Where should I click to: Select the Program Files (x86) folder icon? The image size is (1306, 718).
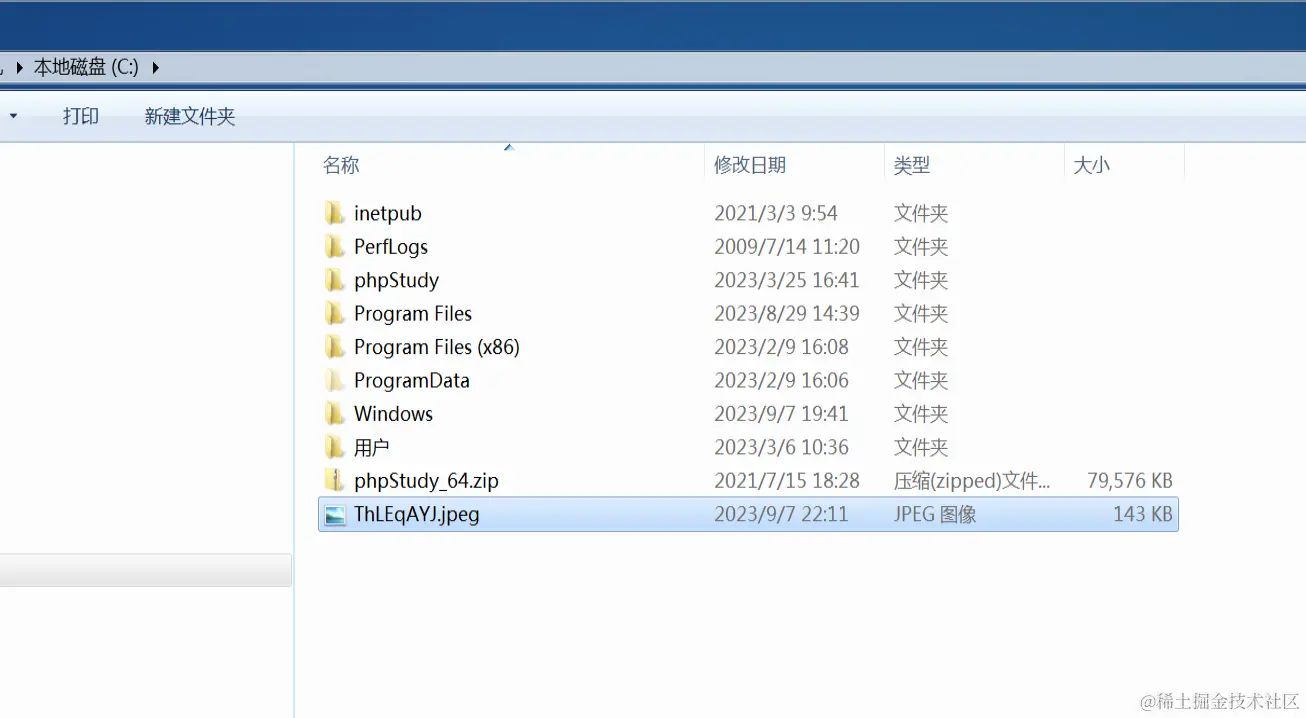335,347
